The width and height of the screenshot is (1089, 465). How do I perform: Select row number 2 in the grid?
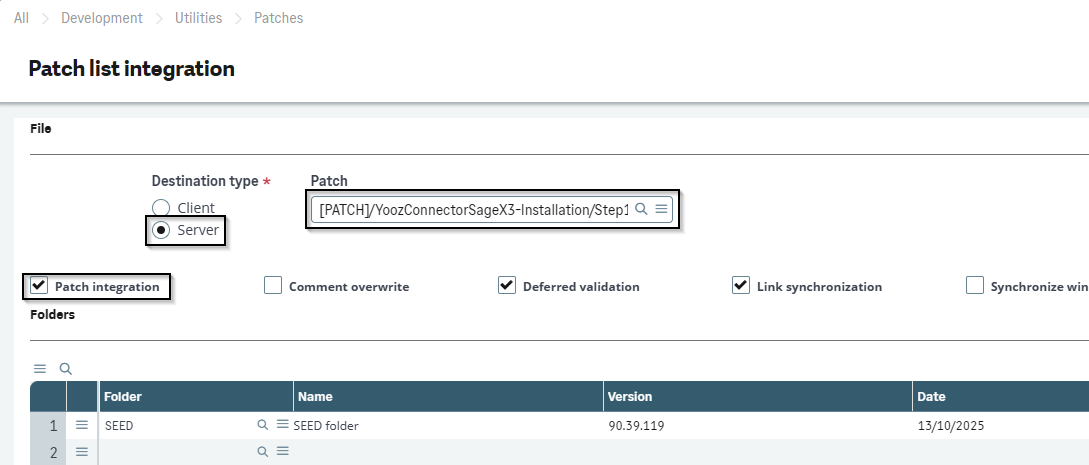(x=48, y=452)
